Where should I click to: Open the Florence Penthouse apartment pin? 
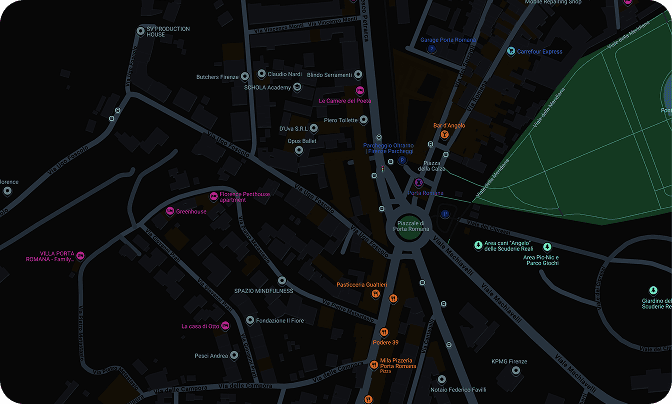(x=213, y=196)
